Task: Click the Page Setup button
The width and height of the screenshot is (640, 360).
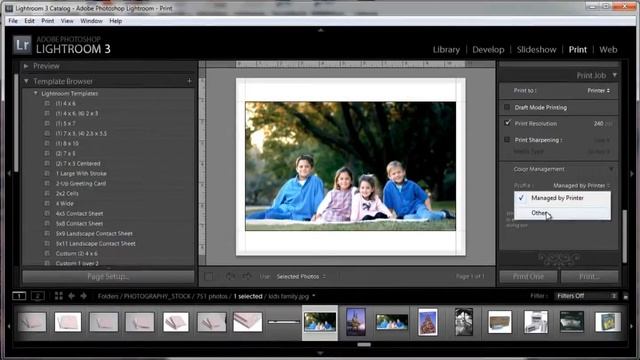Action: pyautogui.click(x=108, y=276)
